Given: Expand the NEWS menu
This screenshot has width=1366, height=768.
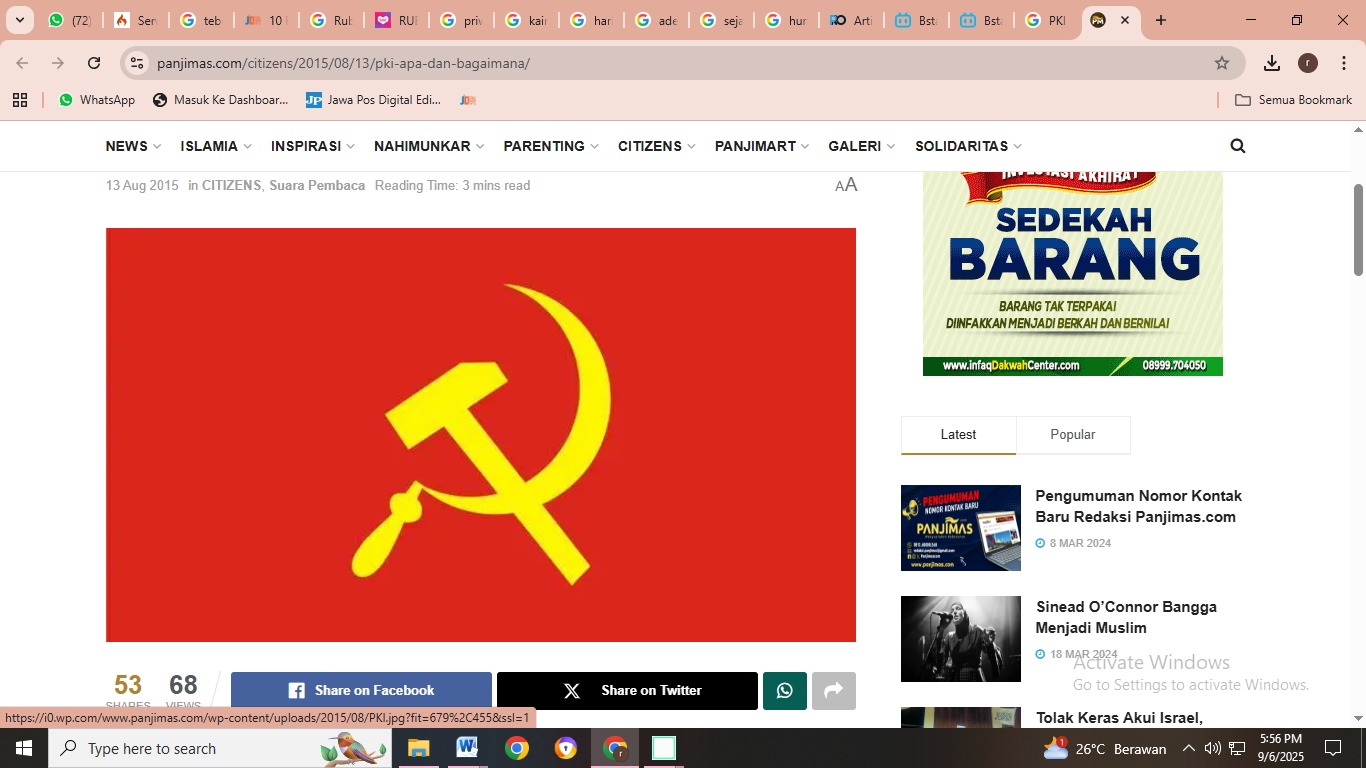Looking at the screenshot, I should 133,146.
